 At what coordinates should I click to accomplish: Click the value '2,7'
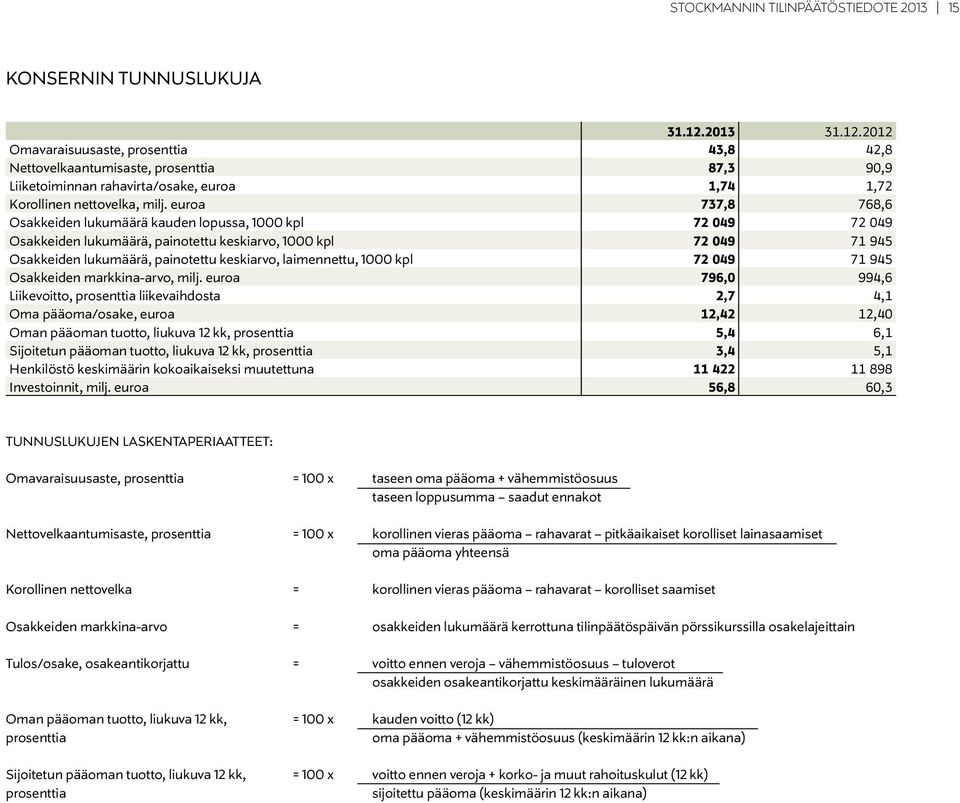click(x=726, y=297)
